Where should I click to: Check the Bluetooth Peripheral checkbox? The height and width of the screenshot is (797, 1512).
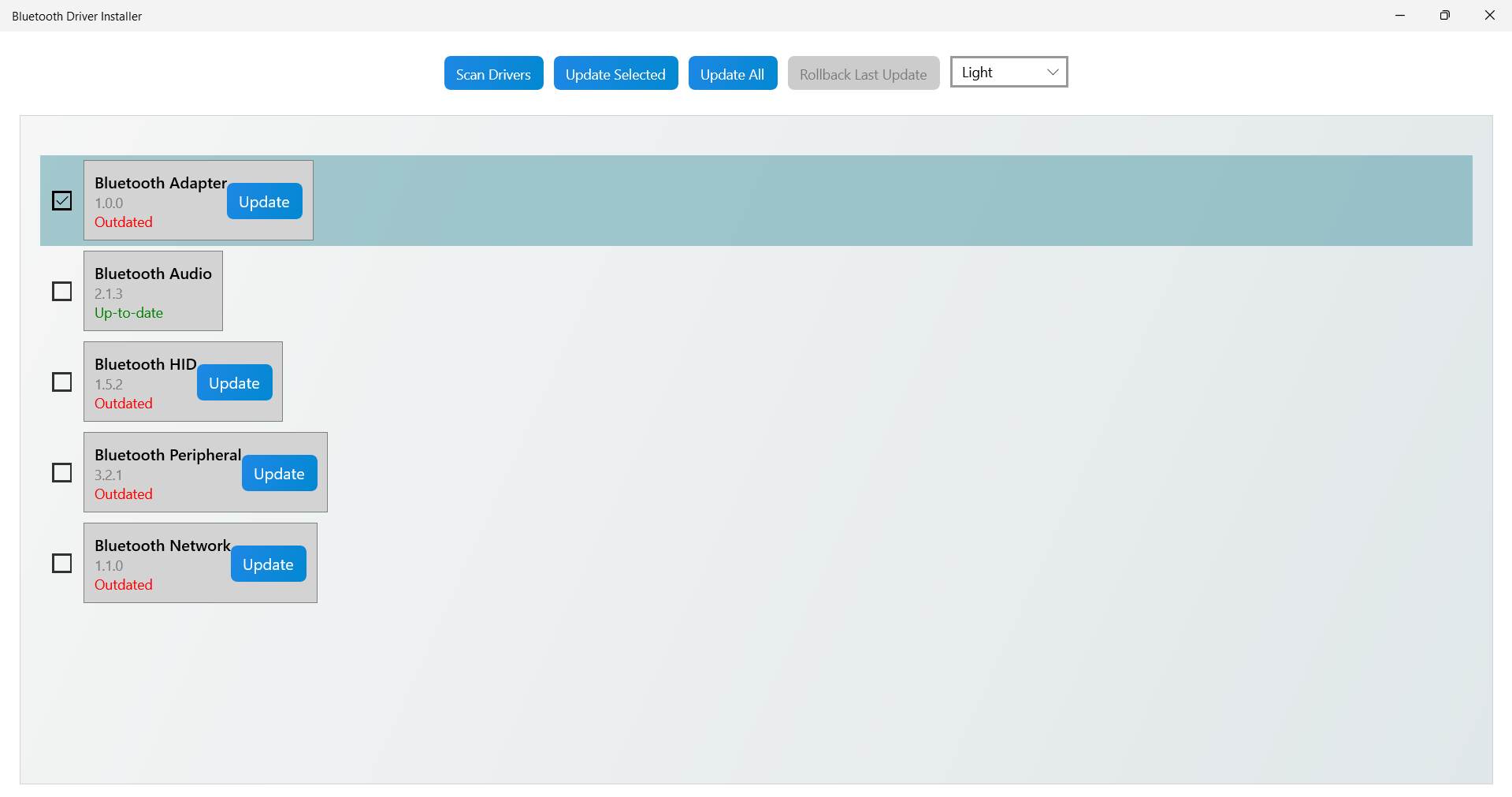(x=62, y=472)
